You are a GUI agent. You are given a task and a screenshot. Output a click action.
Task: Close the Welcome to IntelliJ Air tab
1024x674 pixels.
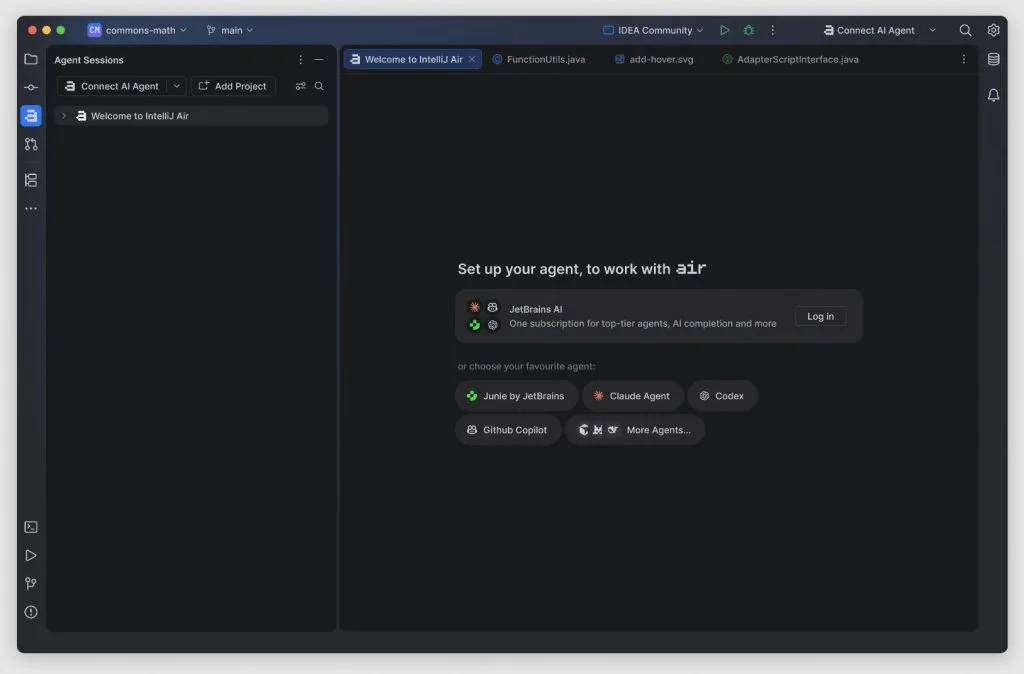pyautogui.click(x=472, y=59)
